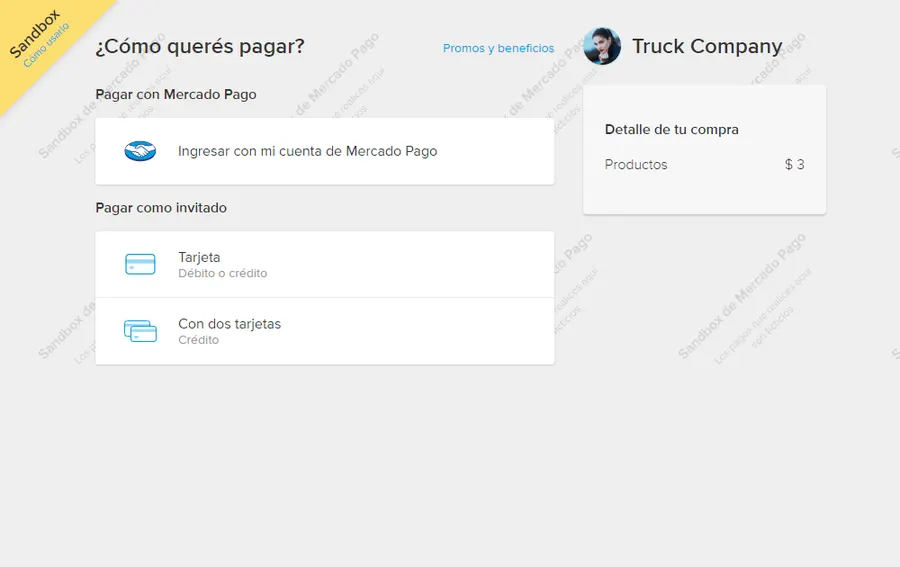This screenshot has height=567, width=900.
Task: Select Con dos tarjetas payment option
Action: pyautogui.click(x=325, y=331)
